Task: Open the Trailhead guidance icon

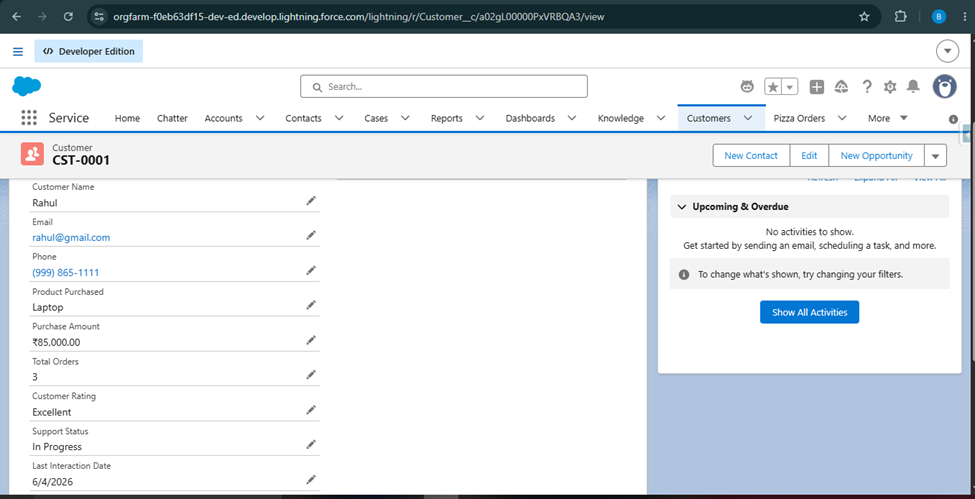Action: [x=841, y=87]
